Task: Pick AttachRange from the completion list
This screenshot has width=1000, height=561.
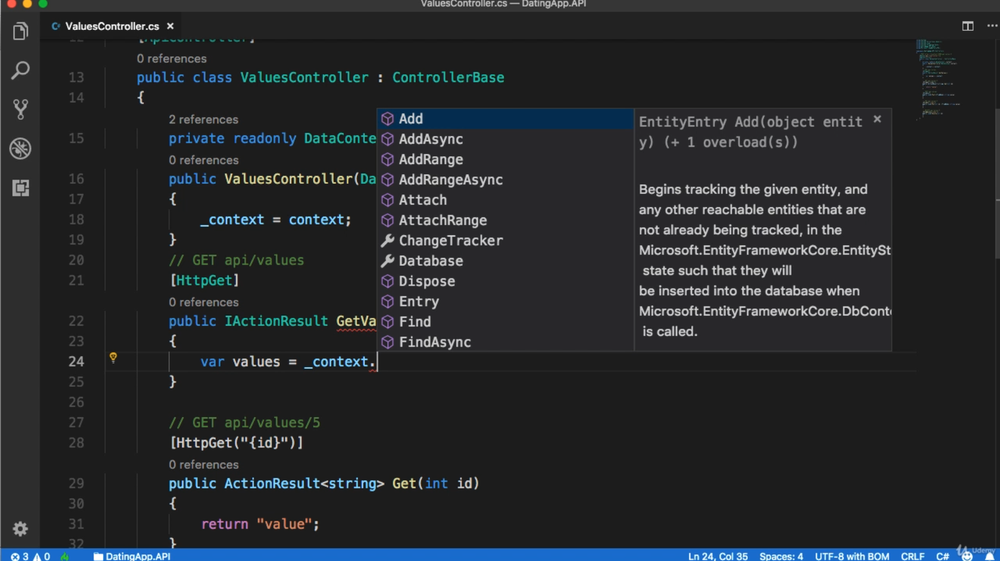Action: click(x=505, y=221)
